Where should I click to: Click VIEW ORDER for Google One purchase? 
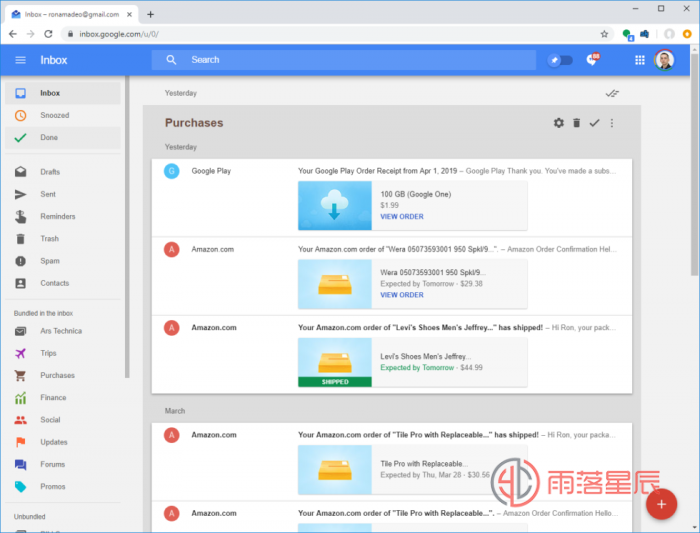pos(402,217)
